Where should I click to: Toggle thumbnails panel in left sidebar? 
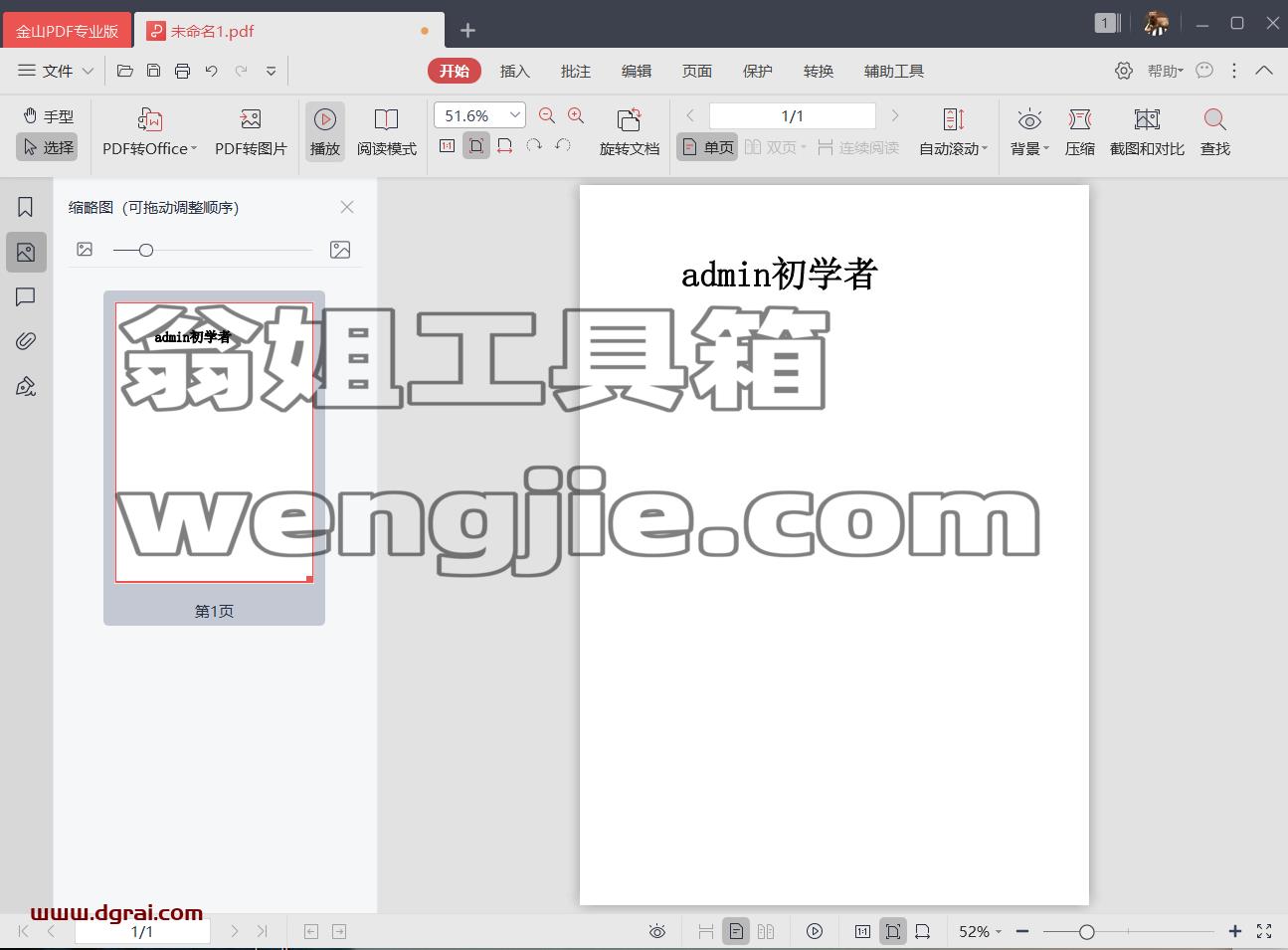pyautogui.click(x=26, y=253)
